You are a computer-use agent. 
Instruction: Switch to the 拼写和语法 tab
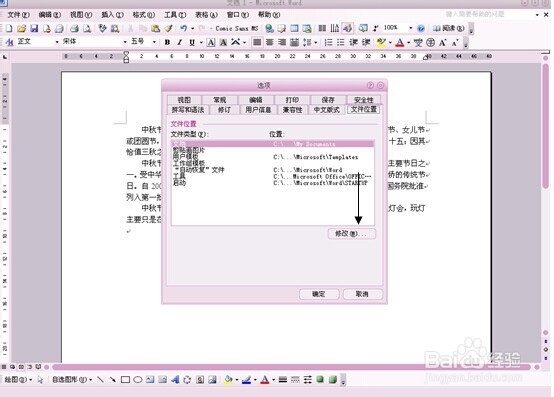pyautogui.click(x=188, y=110)
